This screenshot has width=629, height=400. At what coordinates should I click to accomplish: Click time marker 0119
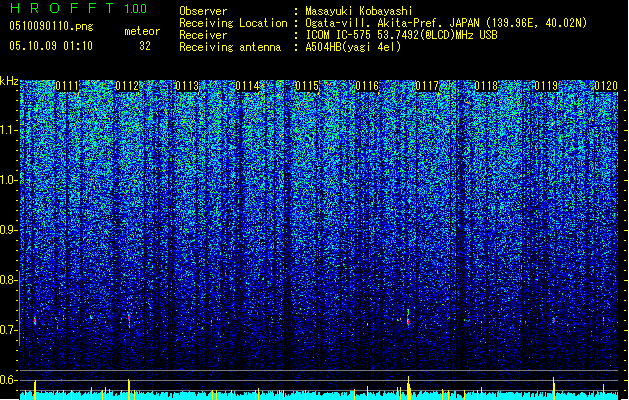click(x=546, y=86)
